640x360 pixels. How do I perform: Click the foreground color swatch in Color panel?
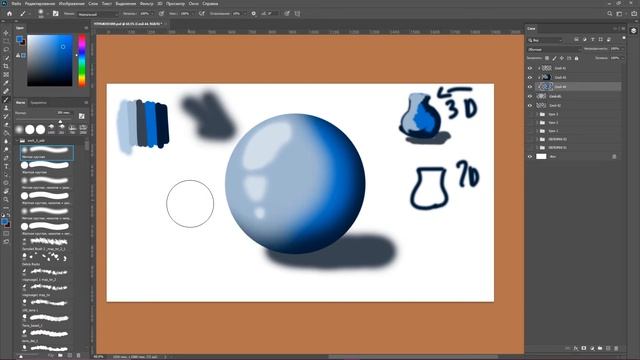click(x=20, y=39)
